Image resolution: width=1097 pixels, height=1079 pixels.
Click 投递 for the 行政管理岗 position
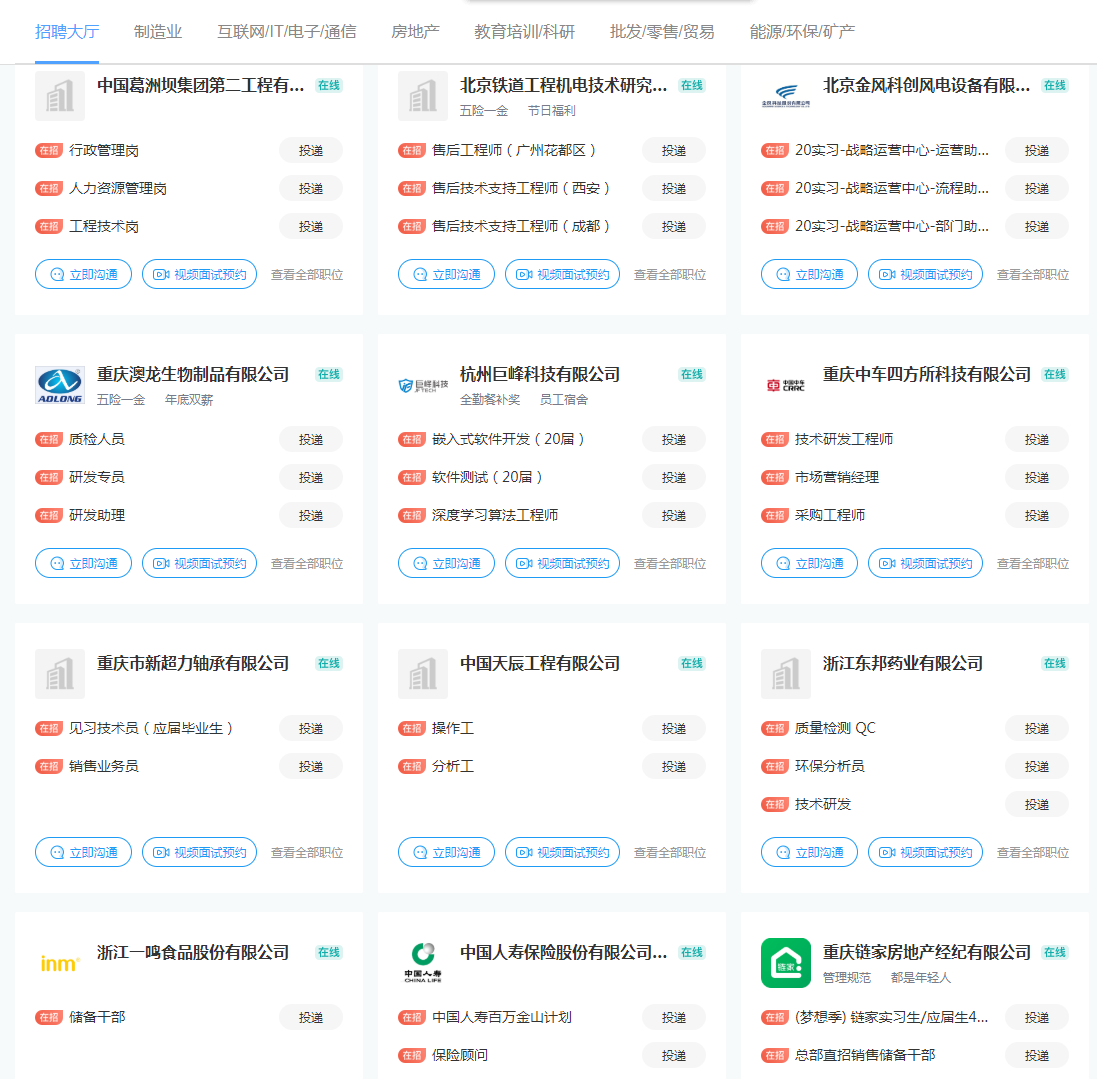pos(310,149)
